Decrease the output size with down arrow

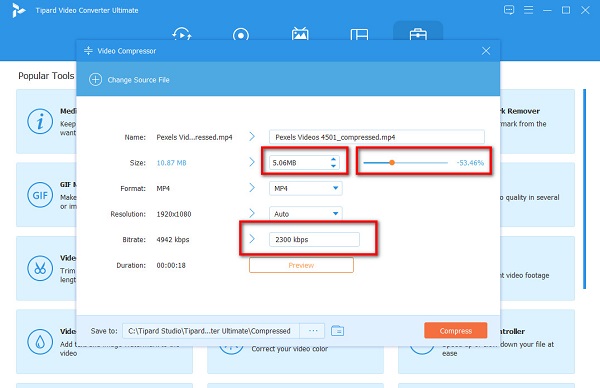point(333,166)
